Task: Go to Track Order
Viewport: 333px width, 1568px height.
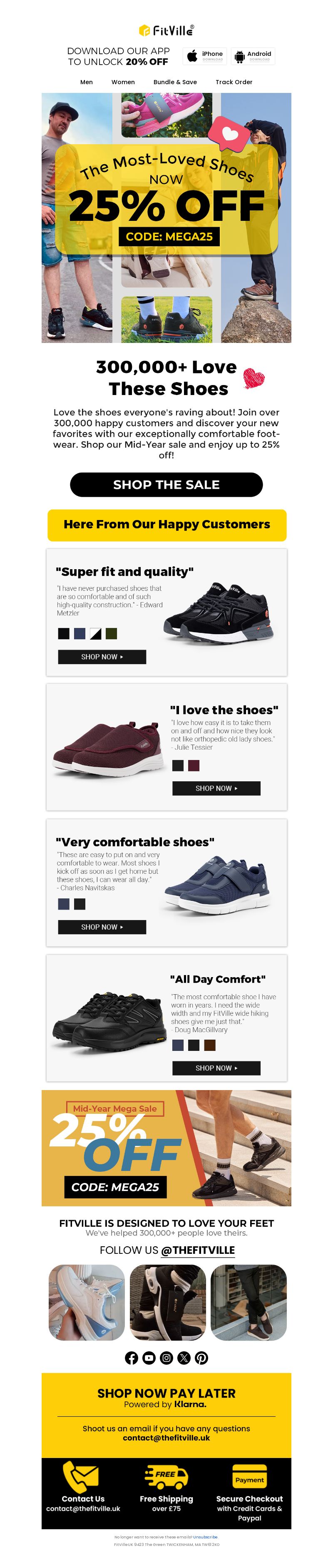Action: click(x=234, y=82)
